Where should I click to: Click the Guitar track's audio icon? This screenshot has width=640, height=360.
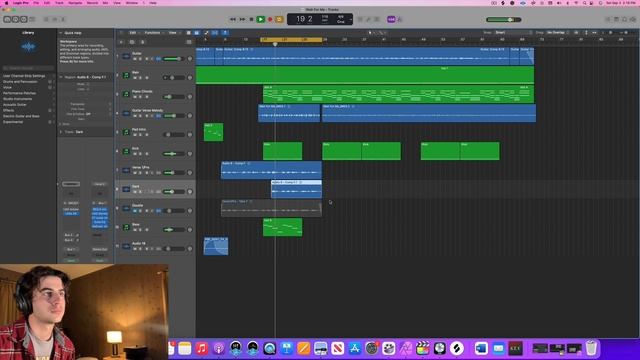[x=126, y=56]
